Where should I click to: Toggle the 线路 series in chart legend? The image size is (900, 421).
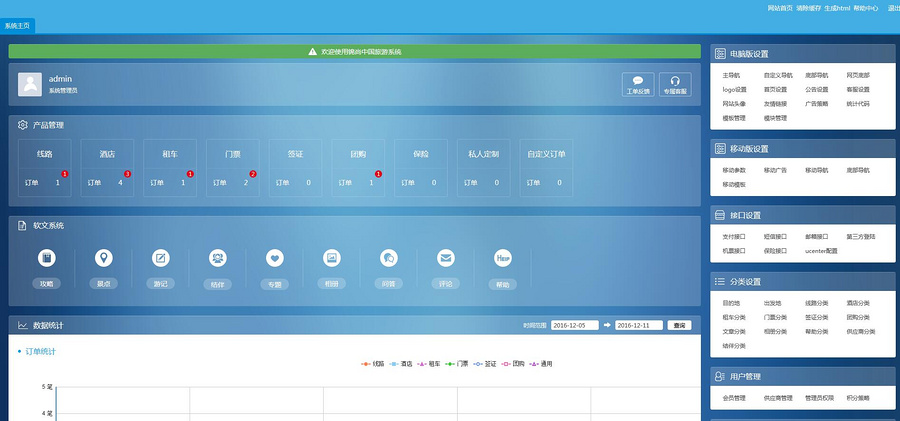pos(372,364)
